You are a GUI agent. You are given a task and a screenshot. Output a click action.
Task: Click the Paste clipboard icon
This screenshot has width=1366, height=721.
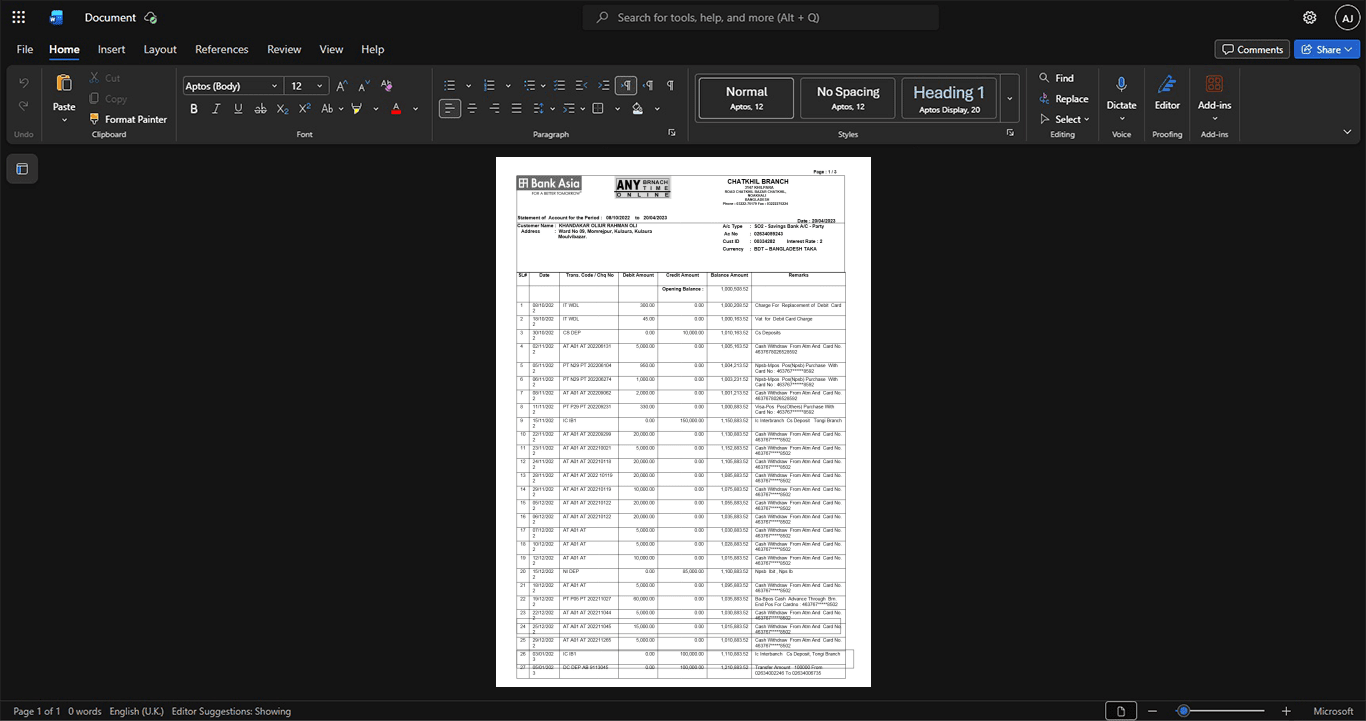pos(64,83)
